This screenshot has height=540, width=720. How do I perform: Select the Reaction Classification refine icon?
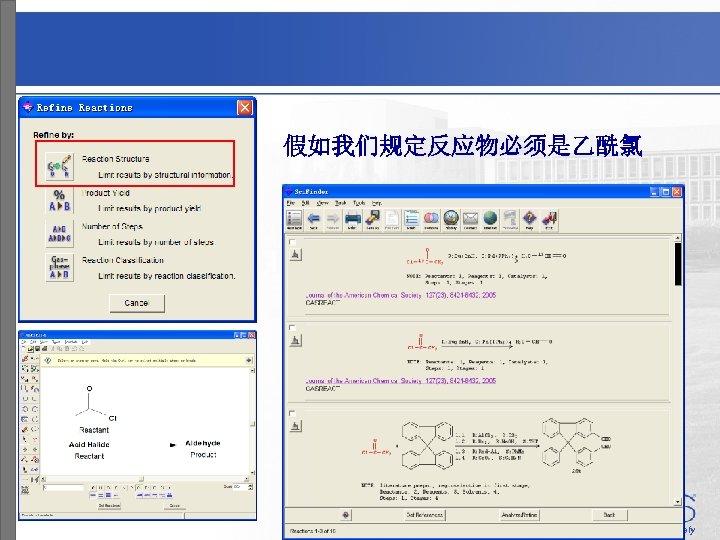[x=59, y=268]
